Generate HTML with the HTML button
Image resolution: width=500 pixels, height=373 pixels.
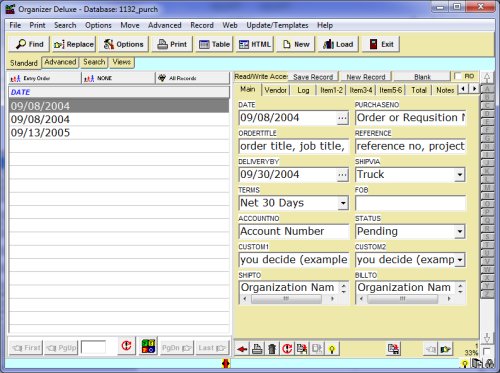click(x=255, y=44)
